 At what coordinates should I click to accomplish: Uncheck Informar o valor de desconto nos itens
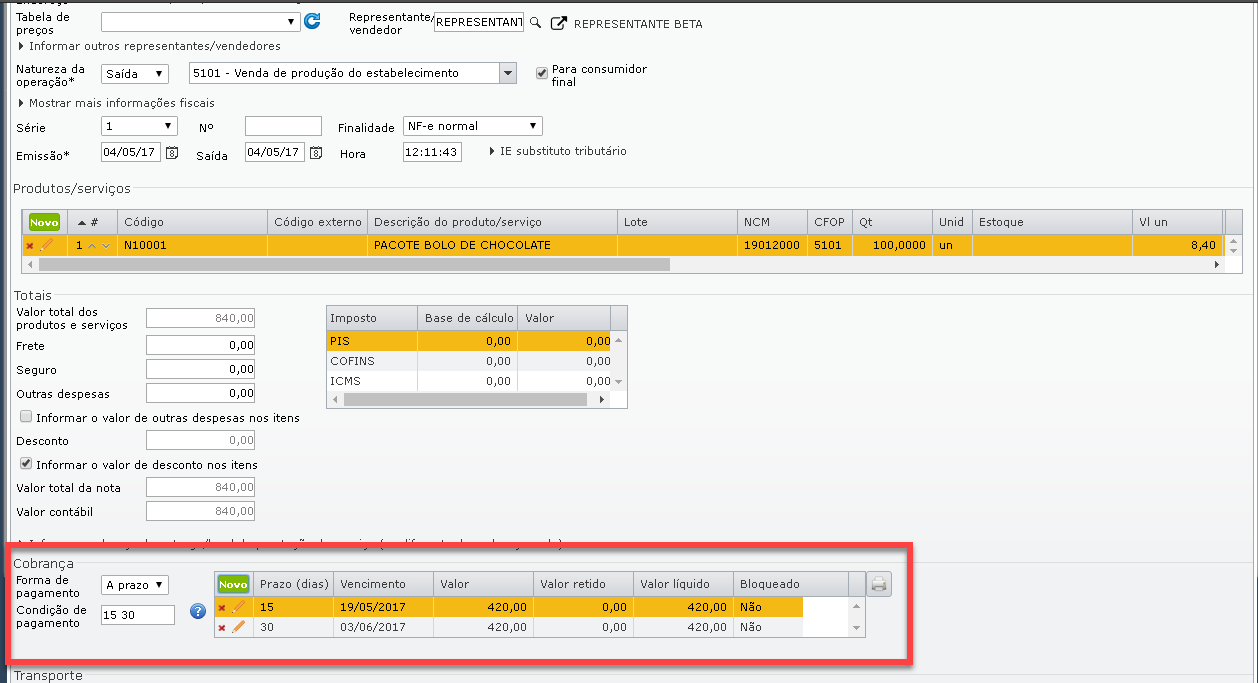pos(27,464)
